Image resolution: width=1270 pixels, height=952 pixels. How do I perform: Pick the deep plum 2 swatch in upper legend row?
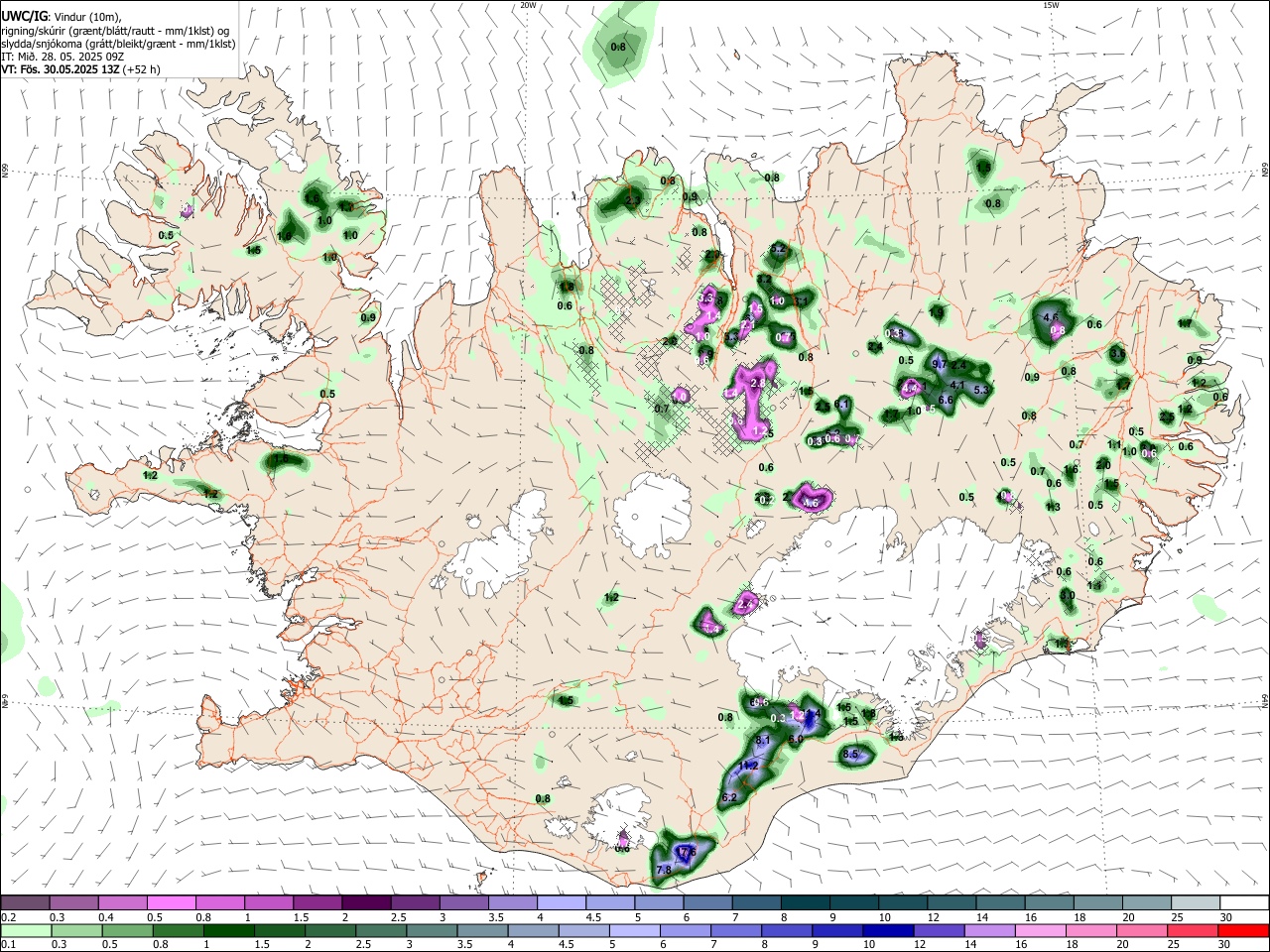366,902
